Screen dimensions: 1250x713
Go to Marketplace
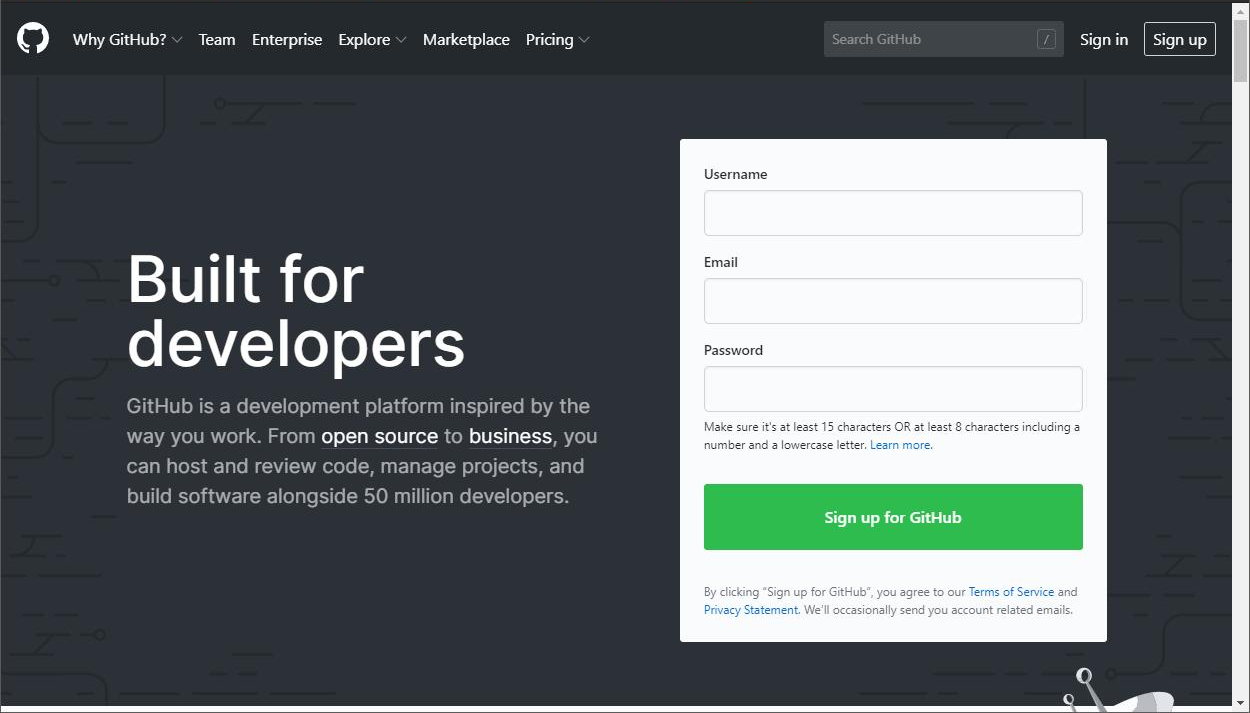click(466, 40)
